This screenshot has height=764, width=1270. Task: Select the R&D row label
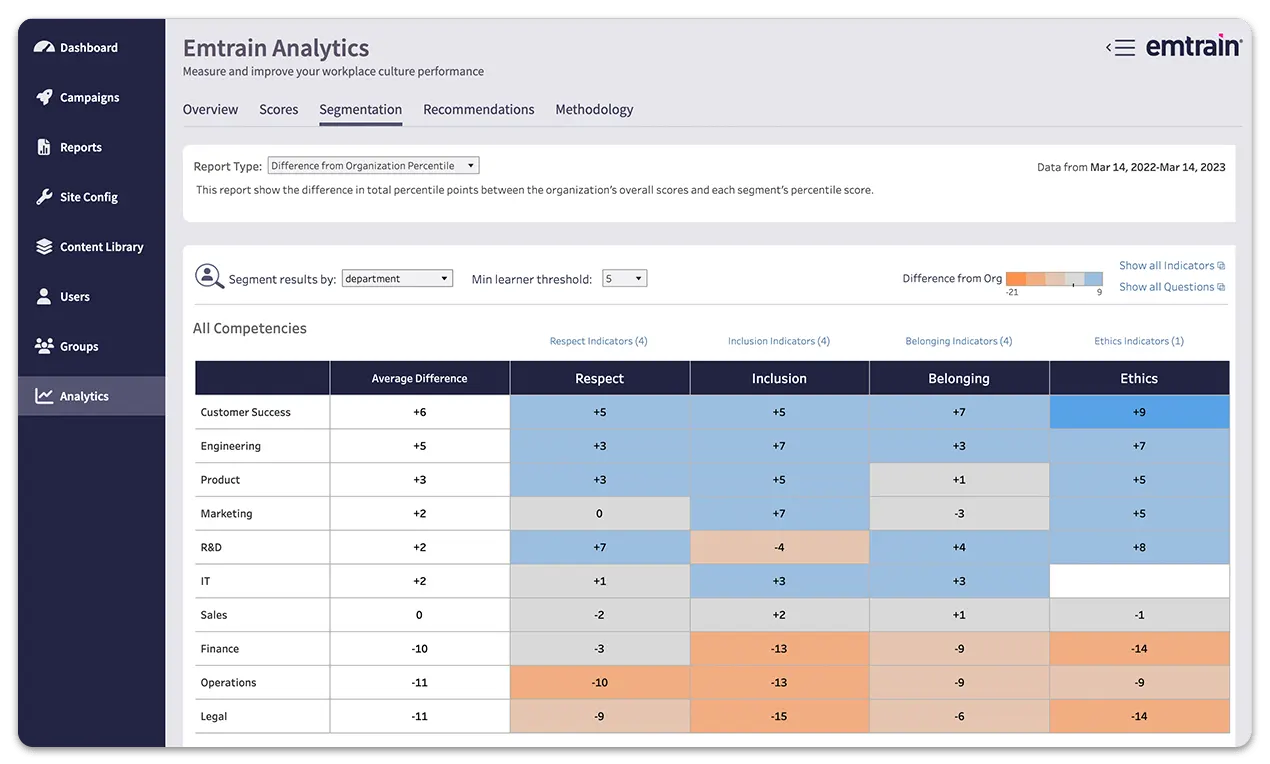pyautogui.click(x=212, y=547)
